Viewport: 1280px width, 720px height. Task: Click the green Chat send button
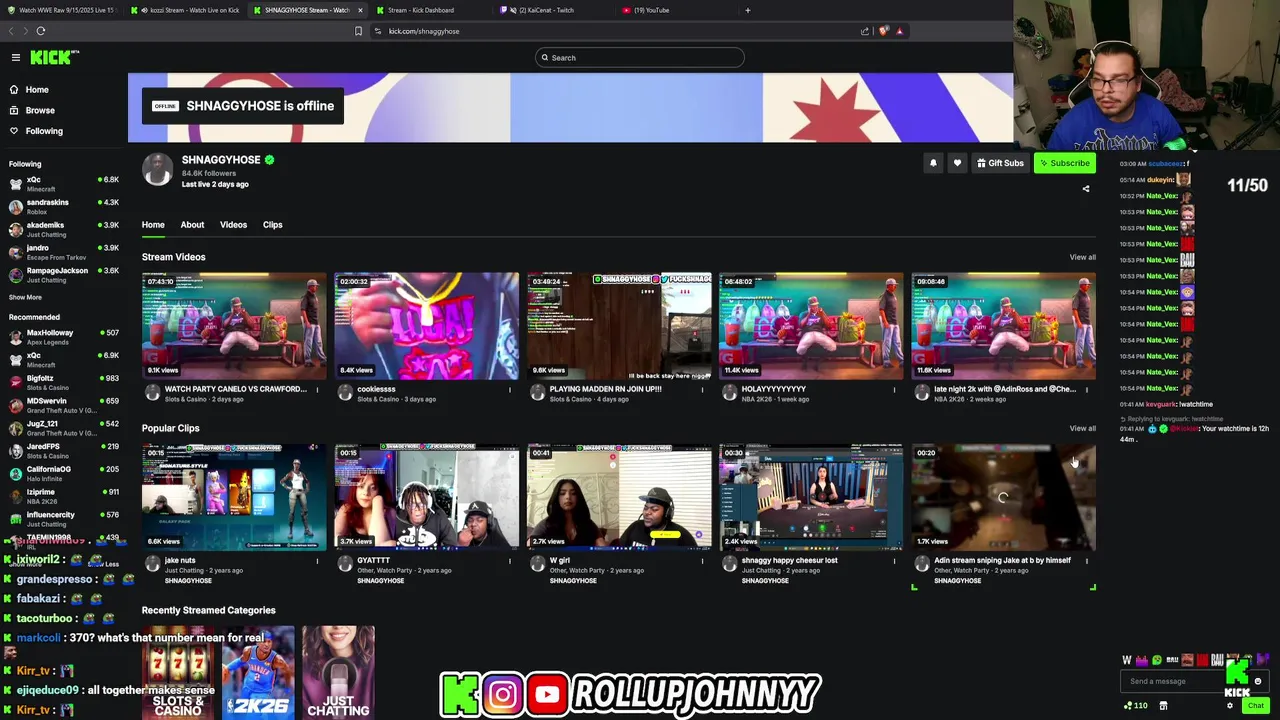pyautogui.click(x=1256, y=706)
